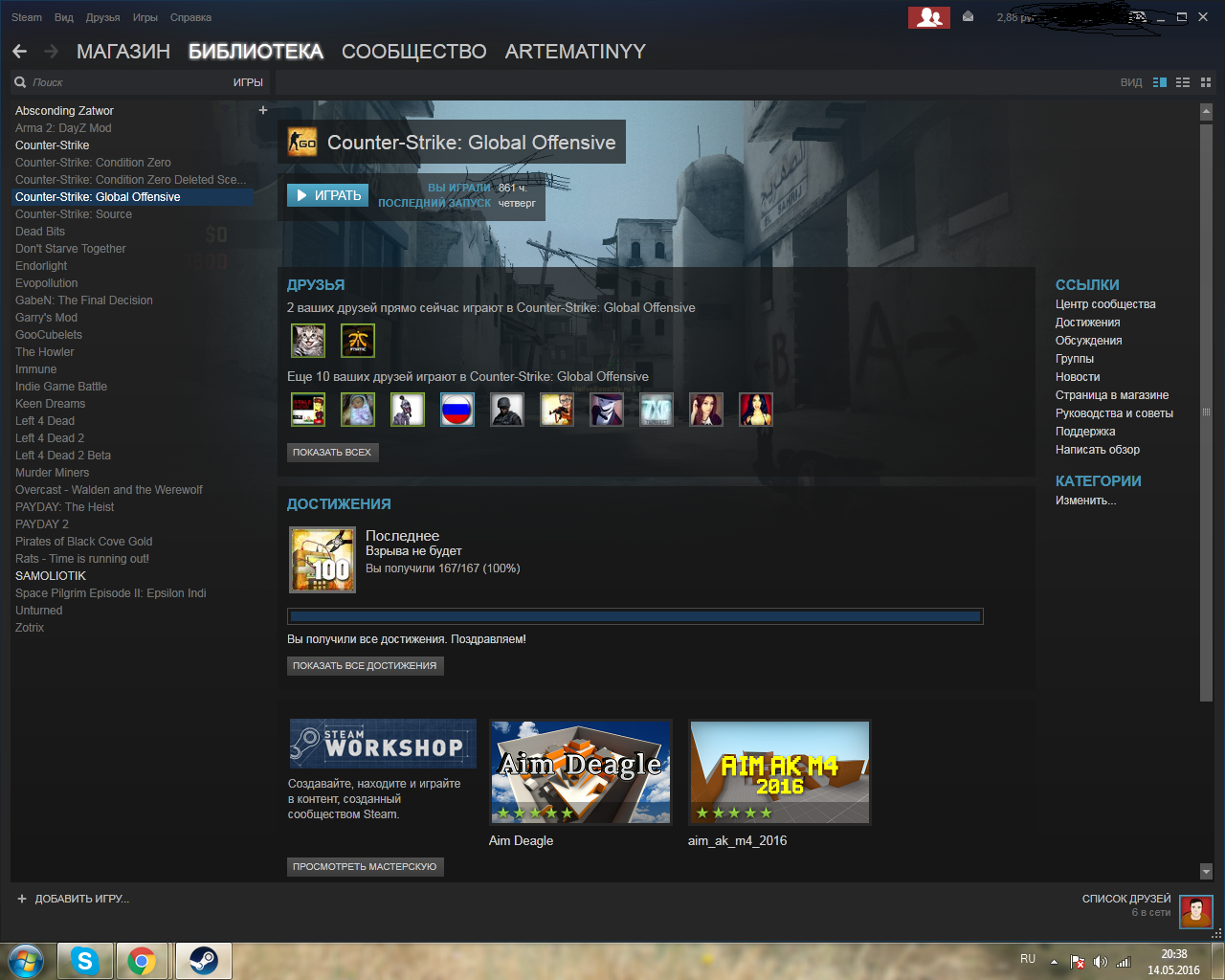Go forward with the right arrow
Viewport: 1225px width, 980px height.
(52, 52)
